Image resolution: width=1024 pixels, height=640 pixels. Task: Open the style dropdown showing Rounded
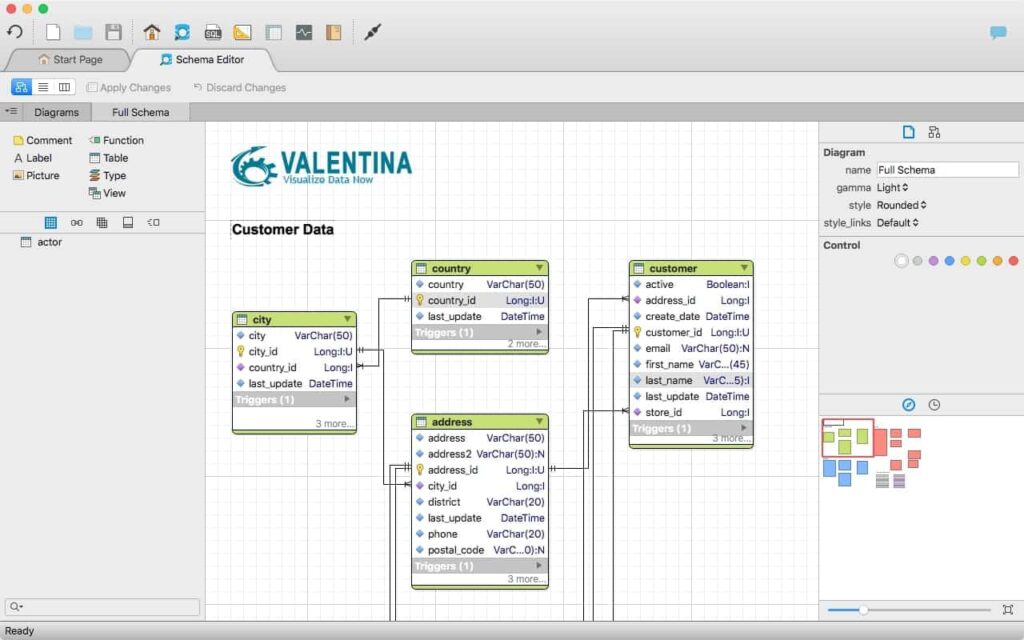coord(902,205)
